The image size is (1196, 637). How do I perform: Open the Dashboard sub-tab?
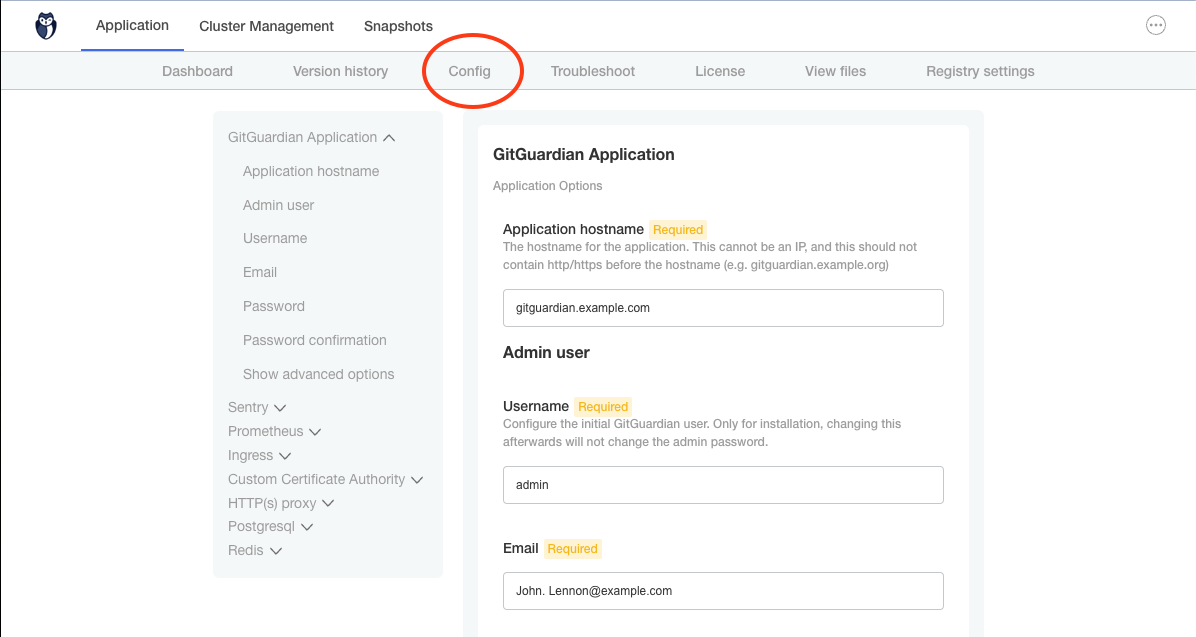(198, 71)
